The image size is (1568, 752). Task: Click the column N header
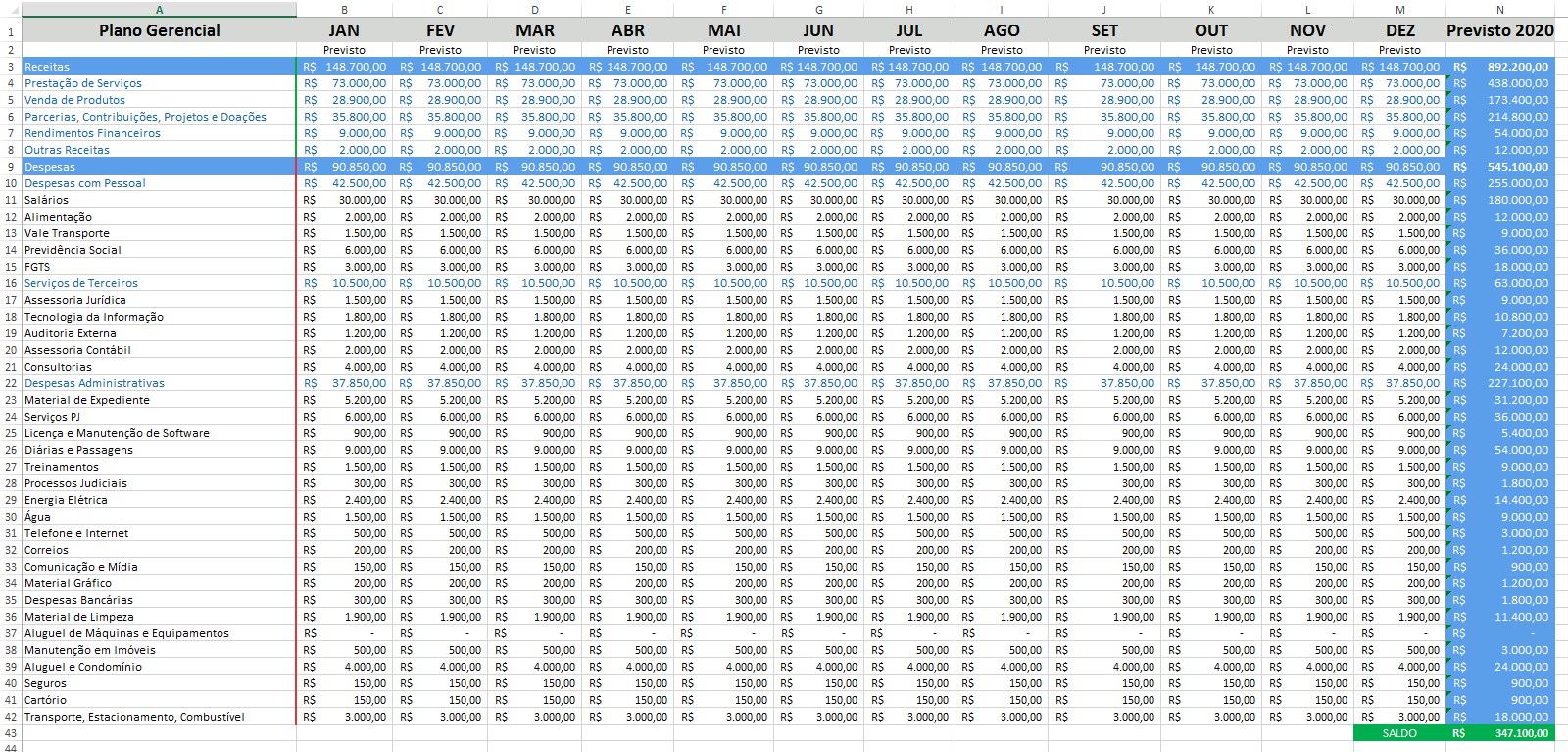pyautogui.click(x=1499, y=10)
